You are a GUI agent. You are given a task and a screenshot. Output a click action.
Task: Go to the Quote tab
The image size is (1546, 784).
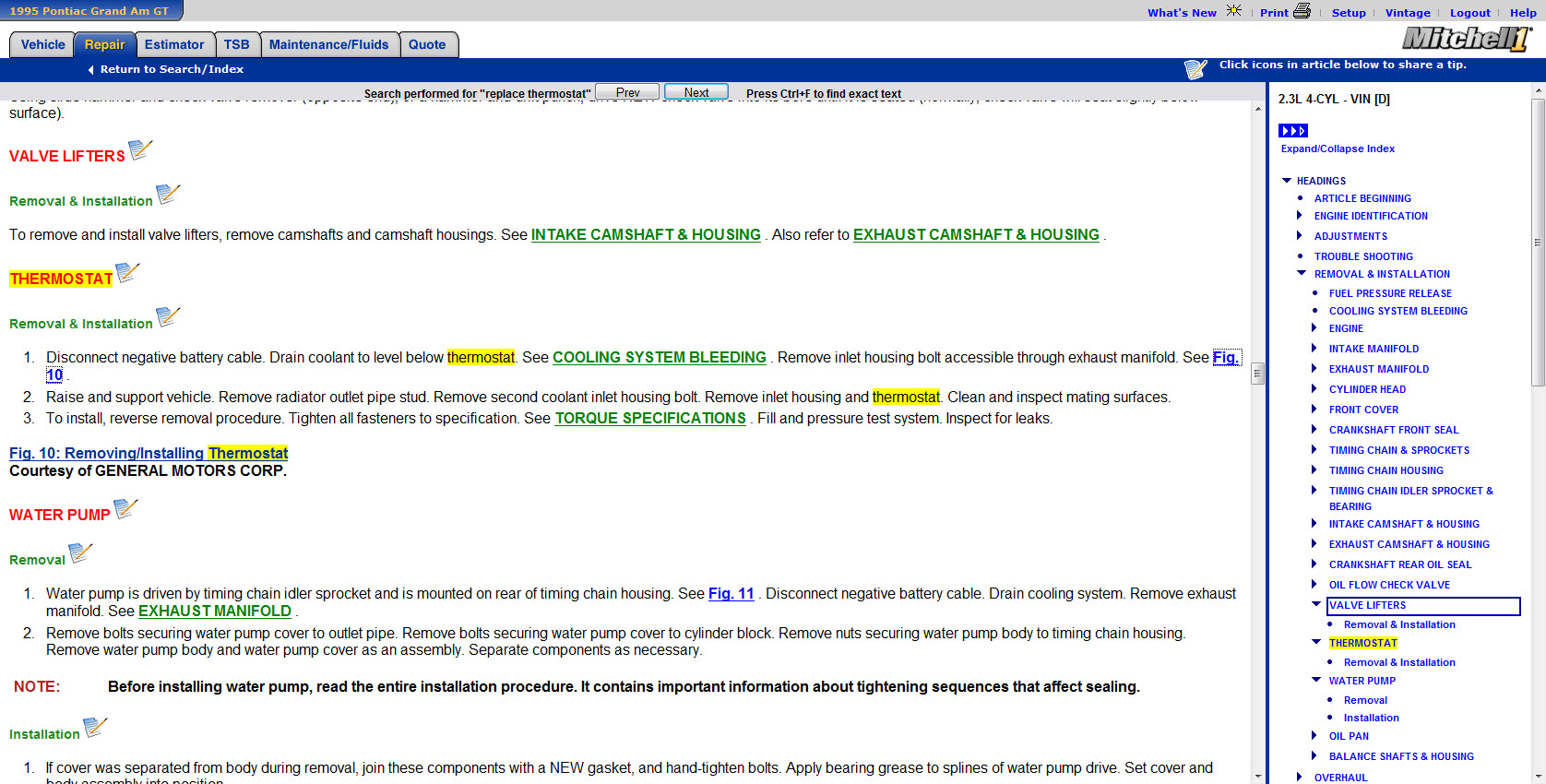coord(427,44)
